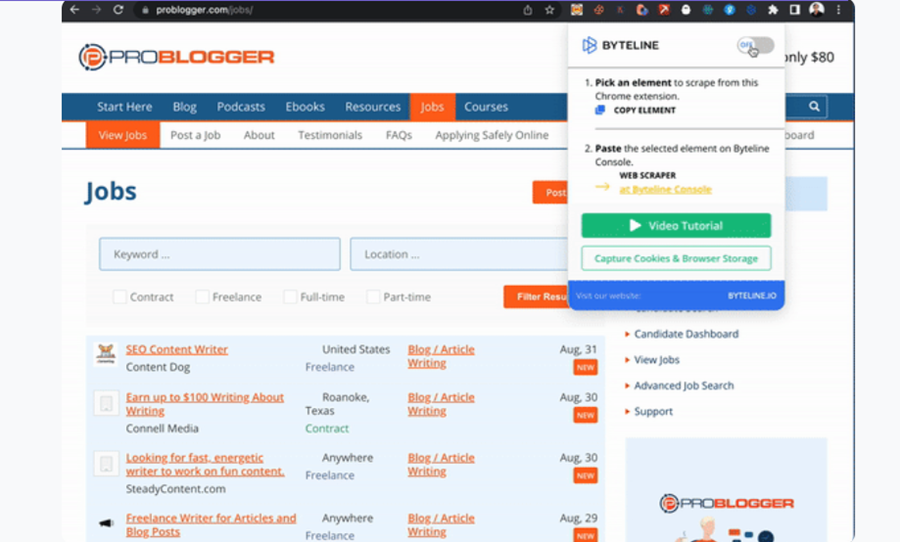Viewport: 900px width, 542px height.
Task: Go to Podcasts in main nav
Action: (x=241, y=107)
